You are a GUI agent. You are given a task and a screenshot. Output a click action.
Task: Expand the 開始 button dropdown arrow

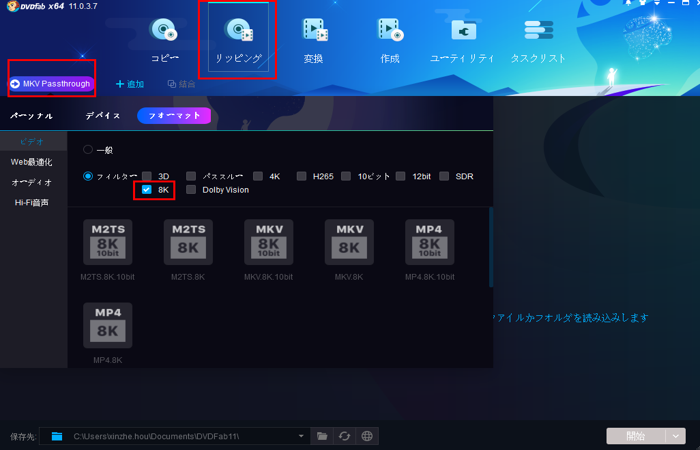click(675, 436)
